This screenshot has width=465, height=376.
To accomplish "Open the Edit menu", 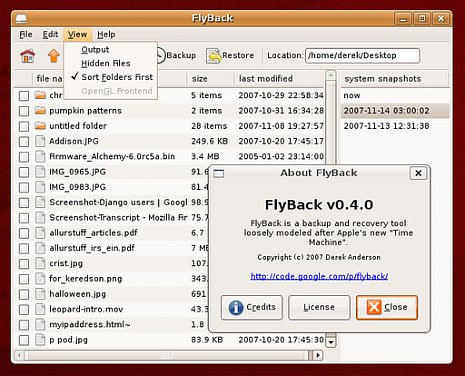I will [x=50, y=34].
